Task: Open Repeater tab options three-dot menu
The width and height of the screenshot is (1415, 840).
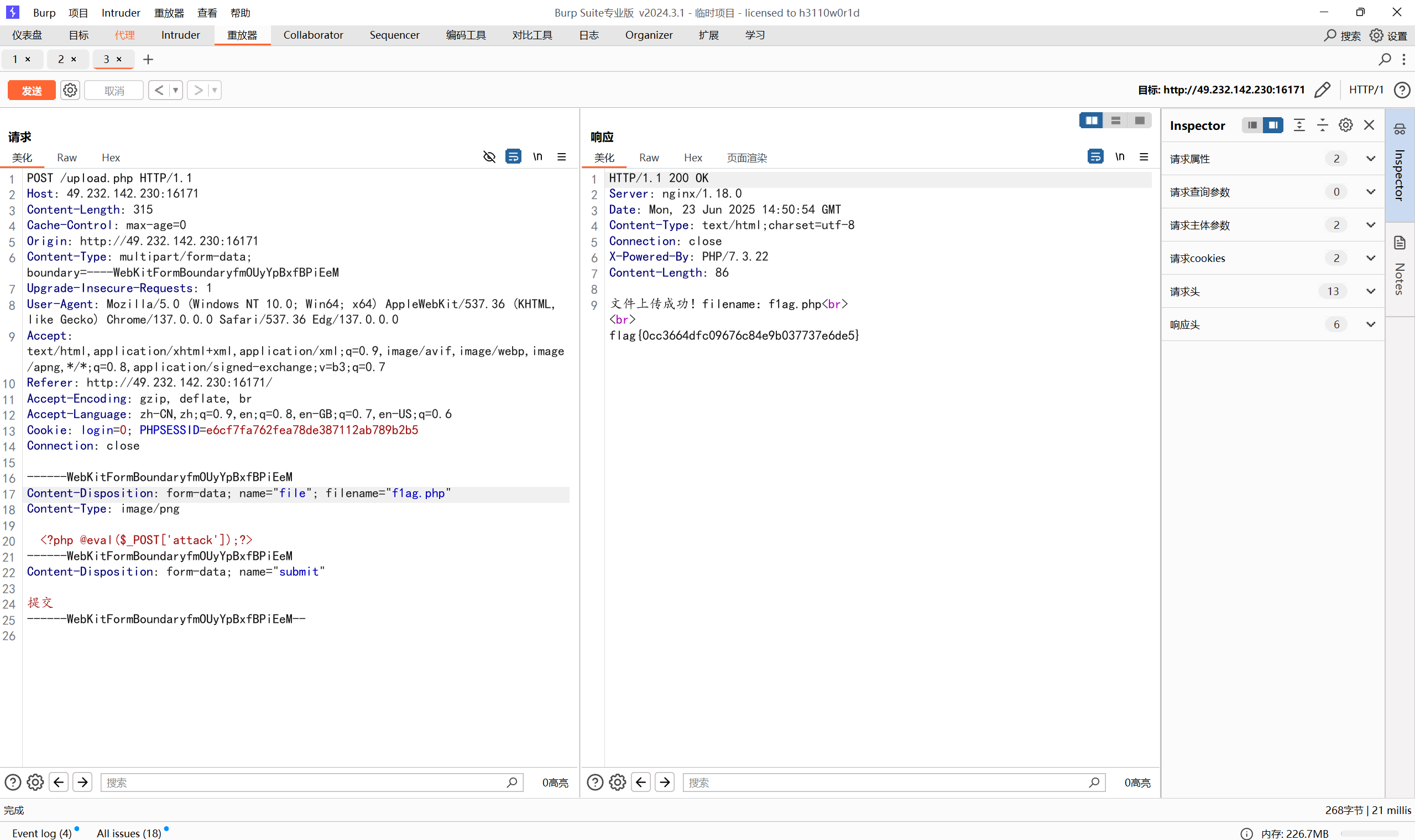Action: (x=1404, y=59)
